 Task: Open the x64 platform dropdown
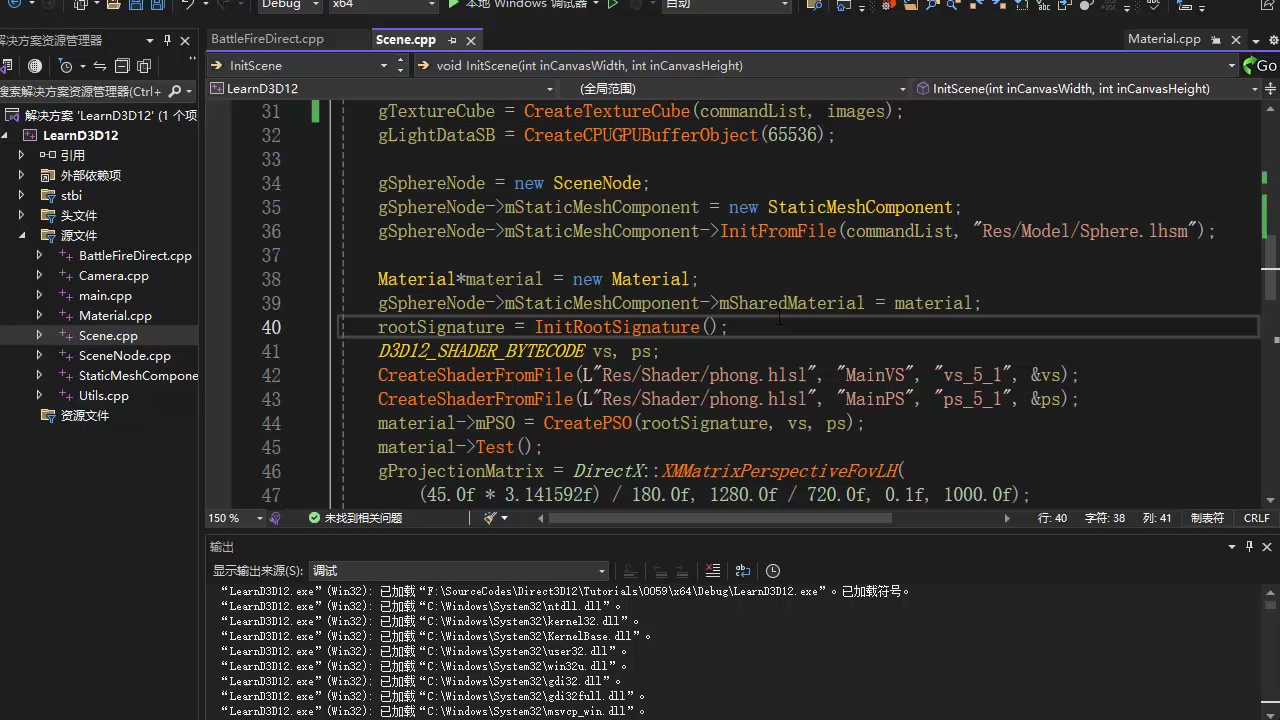[x=384, y=5]
